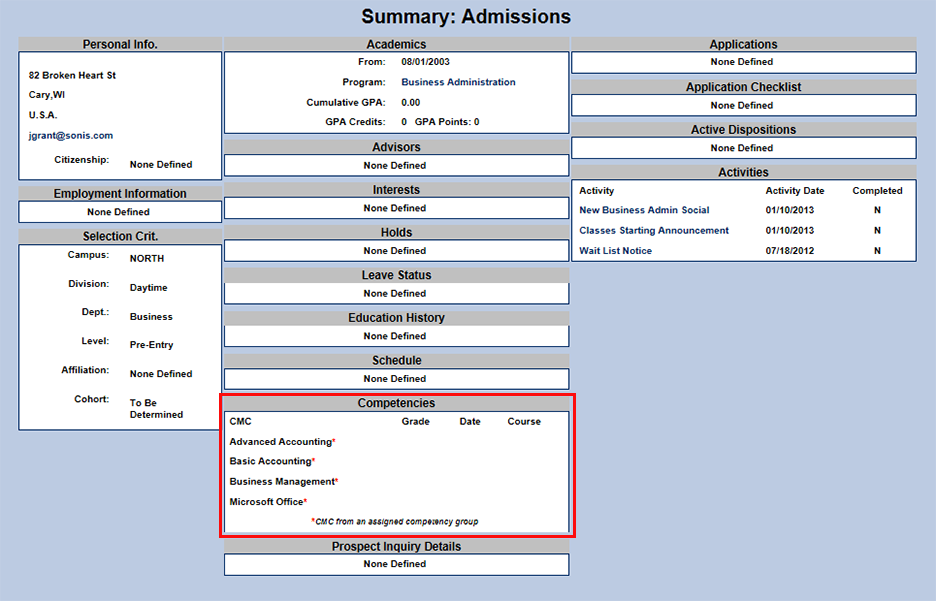Image resolution: width=936 pixels, height=601 pixels.
Task: Click the Pre-Entry level value
Action: (x=152, y=345)
